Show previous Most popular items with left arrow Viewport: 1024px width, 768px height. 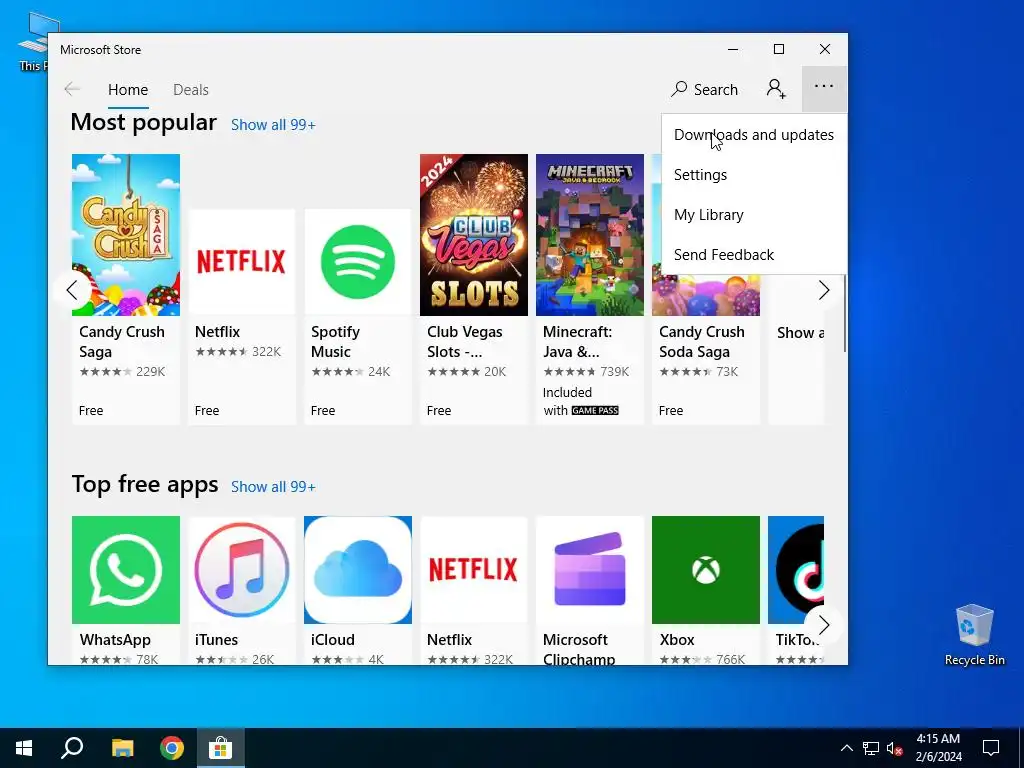point(72,290)
